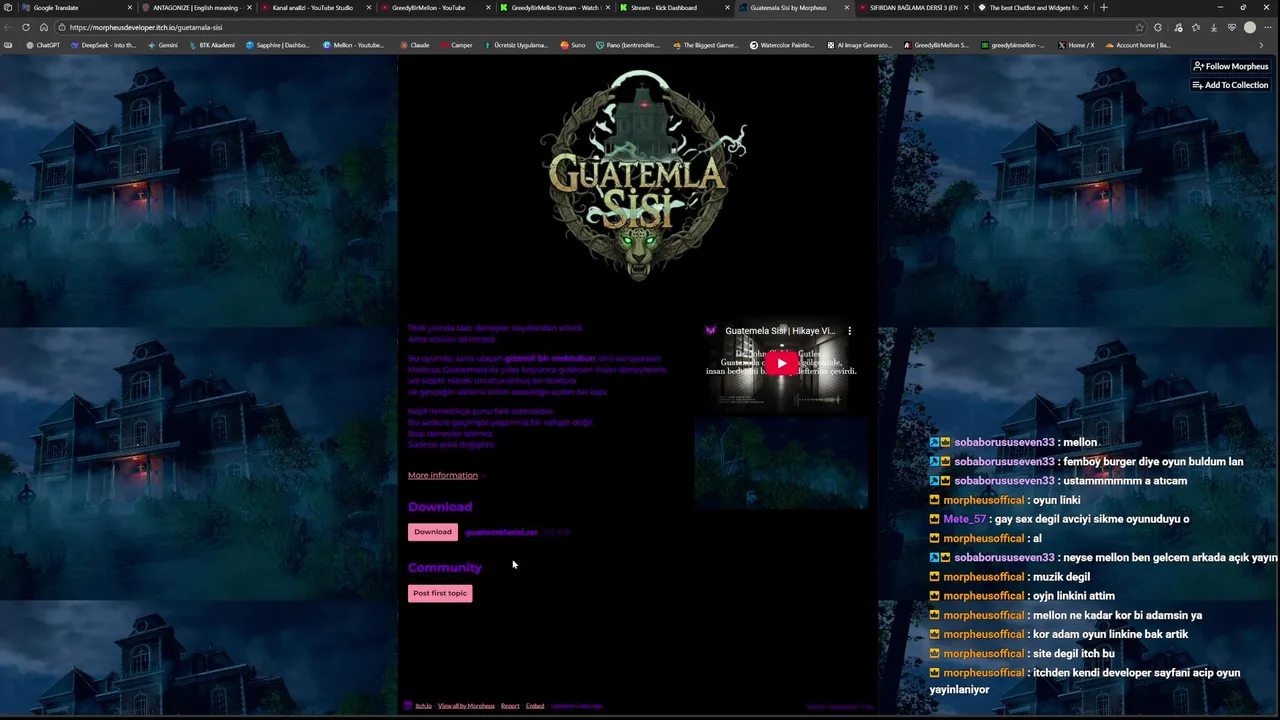
Task: Open a new browser tab
Action: pyautogui.click(x=1104, y=8)
